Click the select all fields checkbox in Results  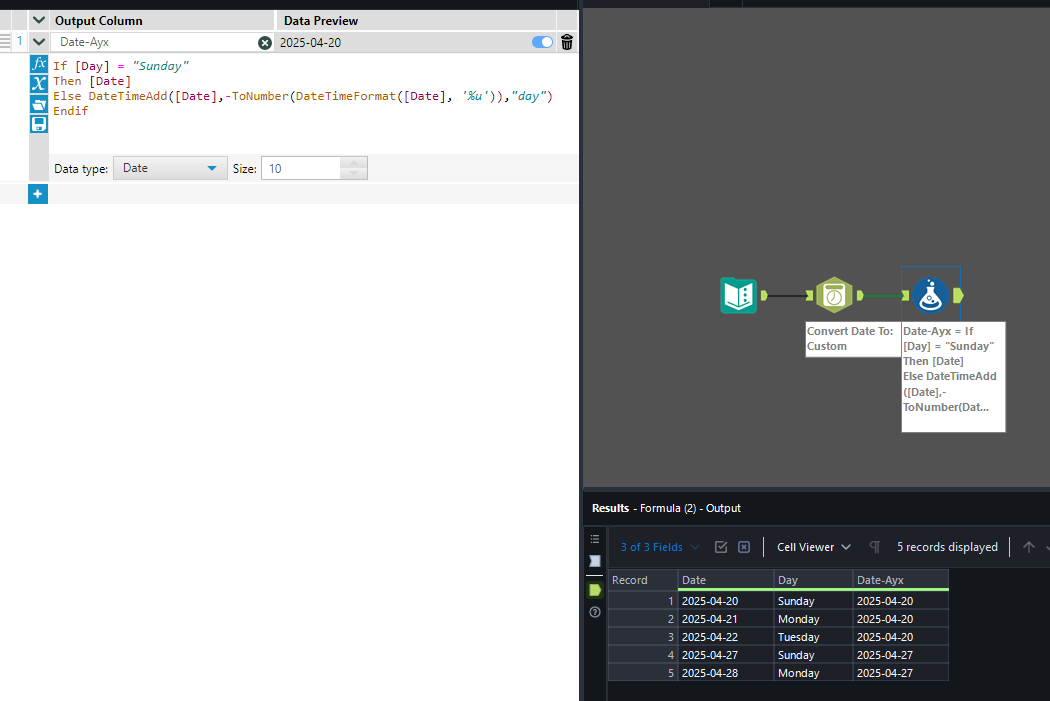tap(721, 547)
